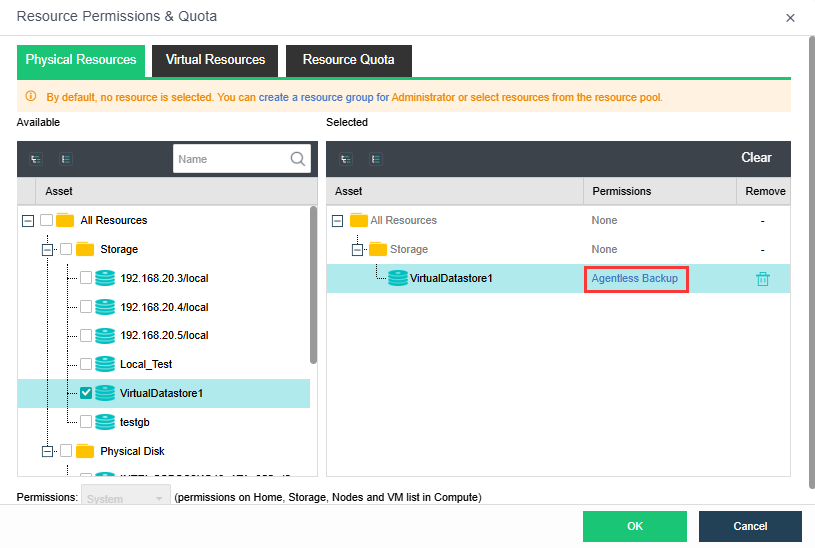
Task: Collapse the Physical Disk tree node
Action: (47, 451)
